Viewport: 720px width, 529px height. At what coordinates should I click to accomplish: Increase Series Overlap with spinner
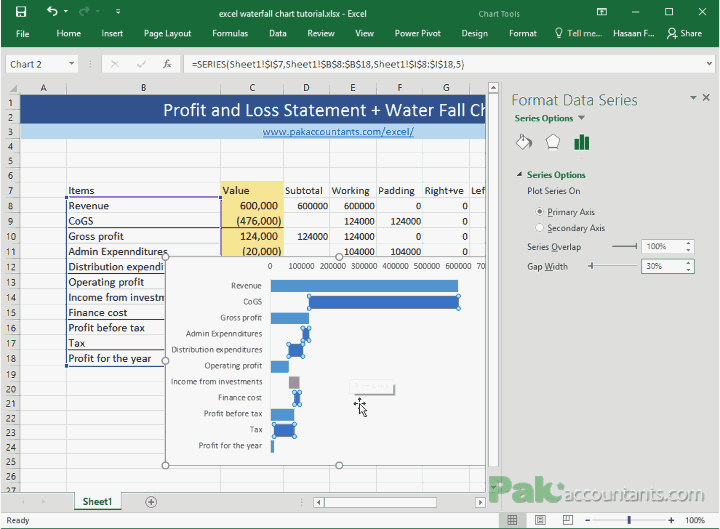(x=688, y=243)
